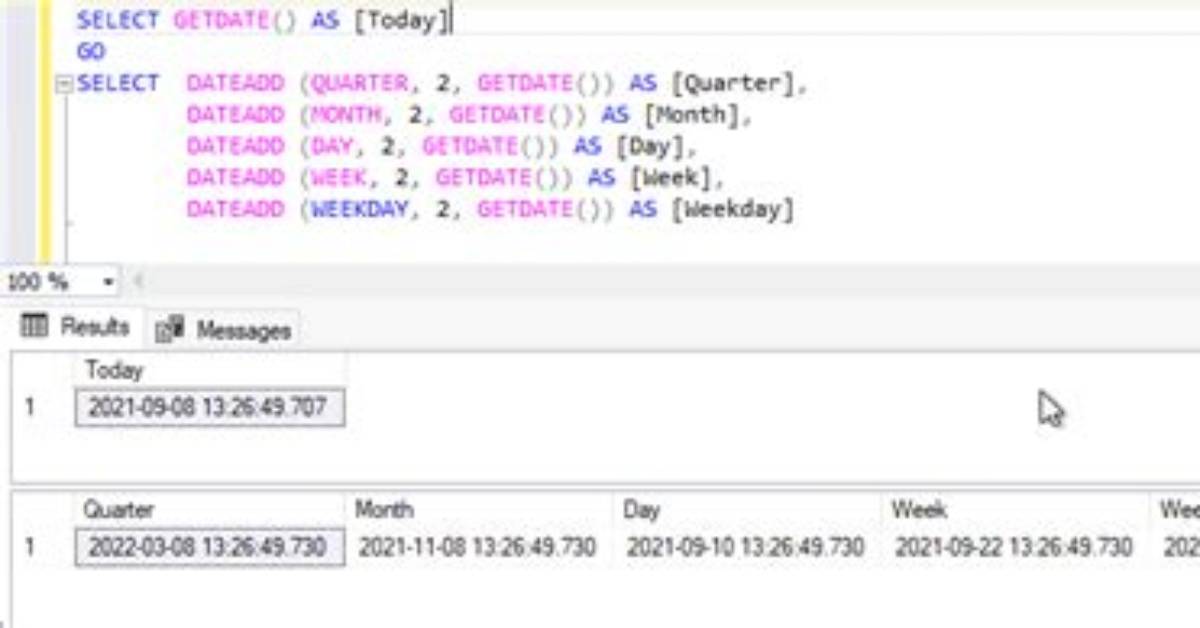This screenshot has height=628, width=1200.
Task: Click the Results tab grid icon
Action: point(34,326)
